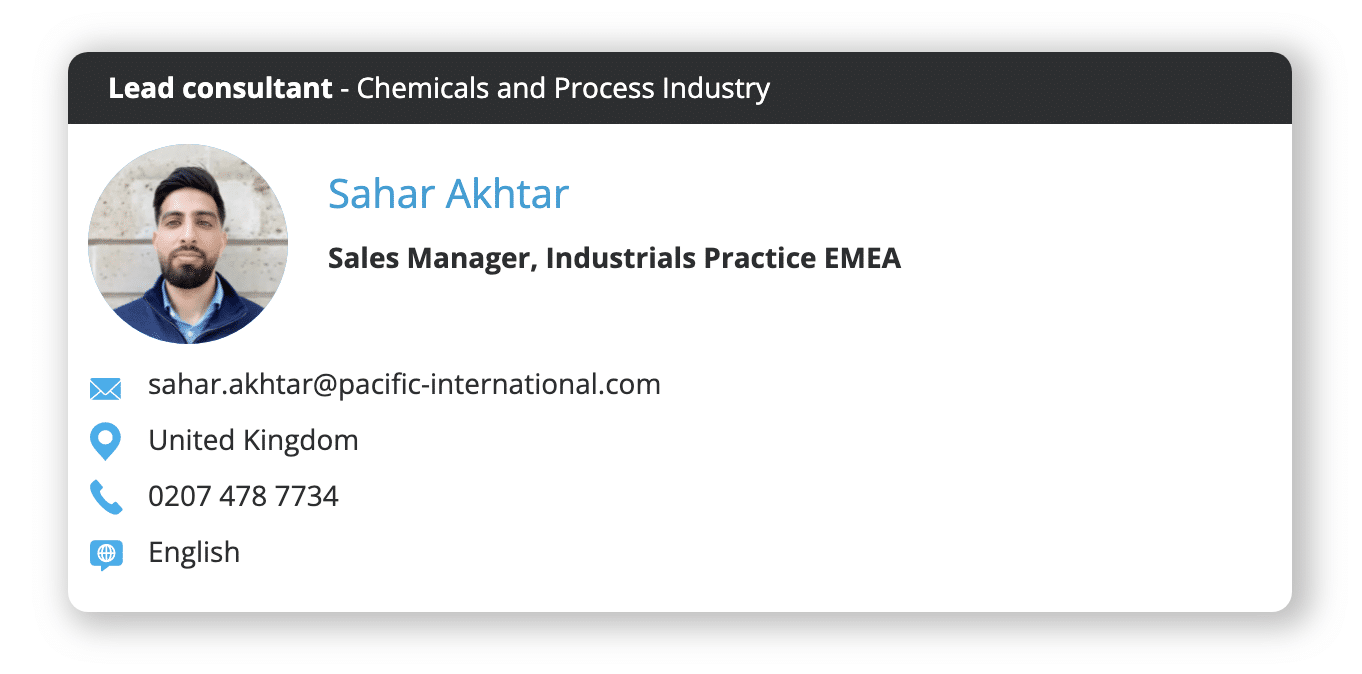Click the words Sales Manager

[432, 258]
